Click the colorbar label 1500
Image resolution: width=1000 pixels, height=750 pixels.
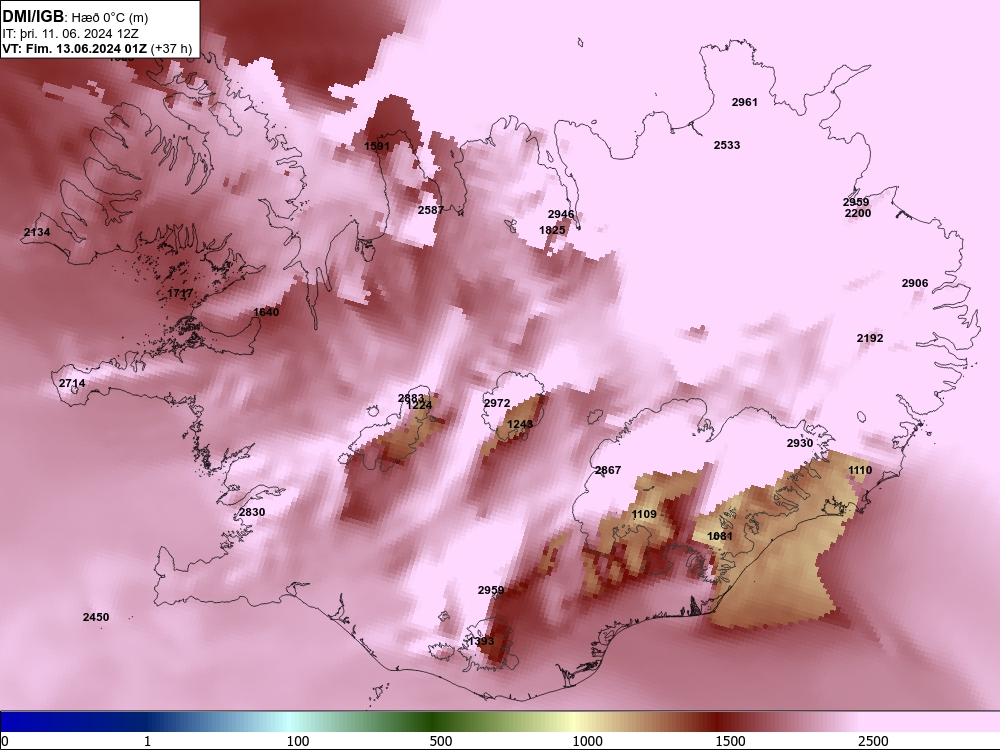(x=730, y=741)
